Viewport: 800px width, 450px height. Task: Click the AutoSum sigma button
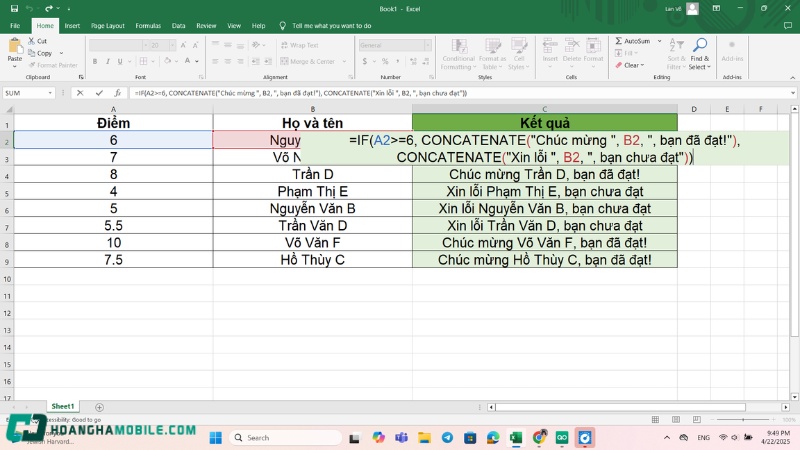click(633, 41)
